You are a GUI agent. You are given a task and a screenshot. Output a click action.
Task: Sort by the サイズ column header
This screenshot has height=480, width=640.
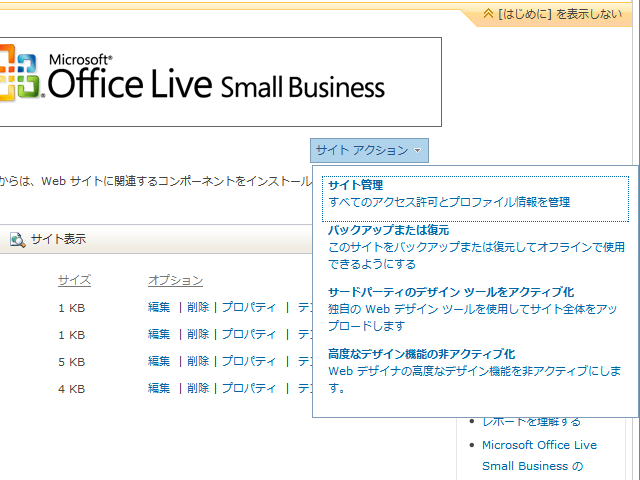coord(74,280)
